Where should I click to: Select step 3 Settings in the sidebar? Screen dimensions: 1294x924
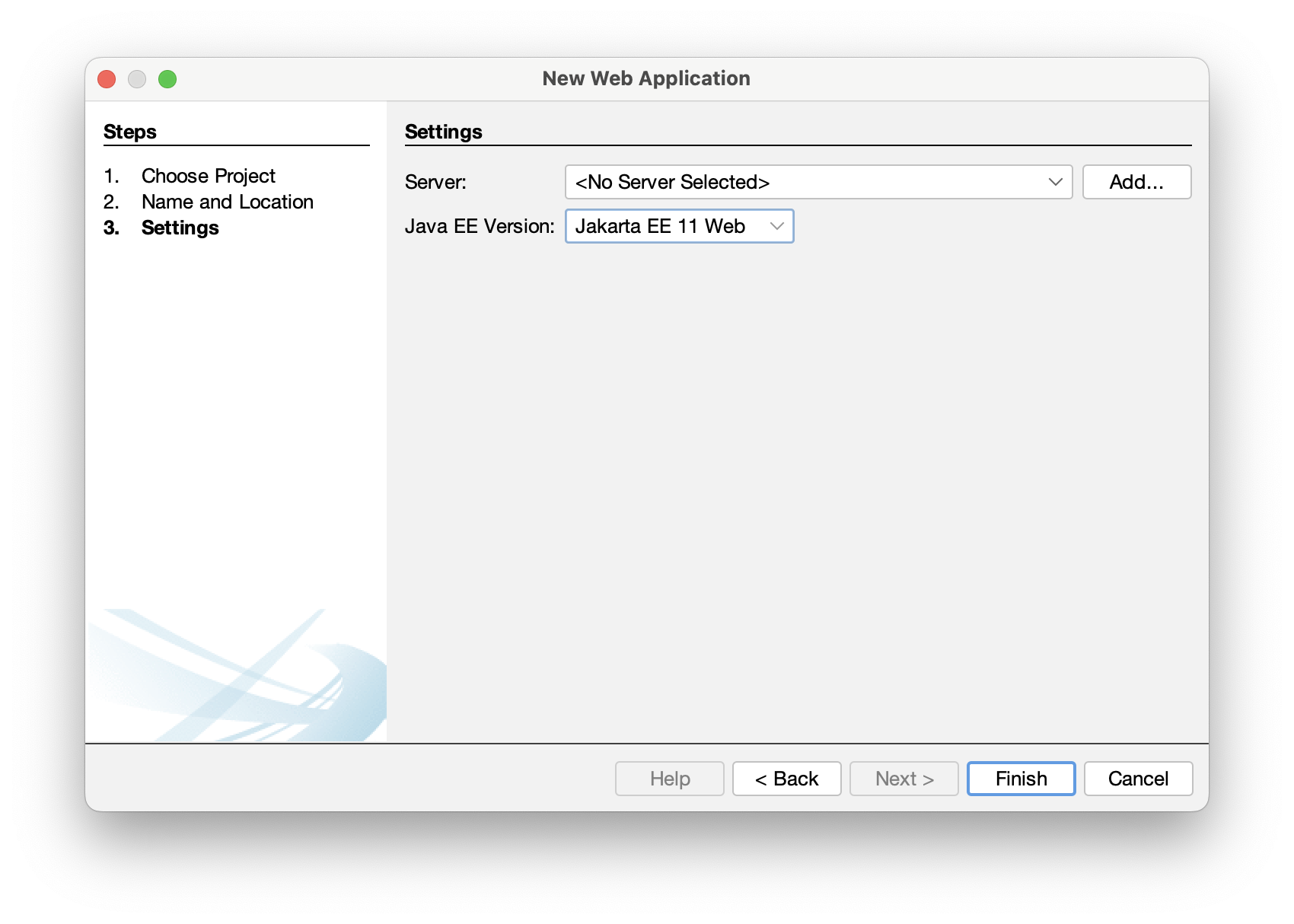(180, 228)
